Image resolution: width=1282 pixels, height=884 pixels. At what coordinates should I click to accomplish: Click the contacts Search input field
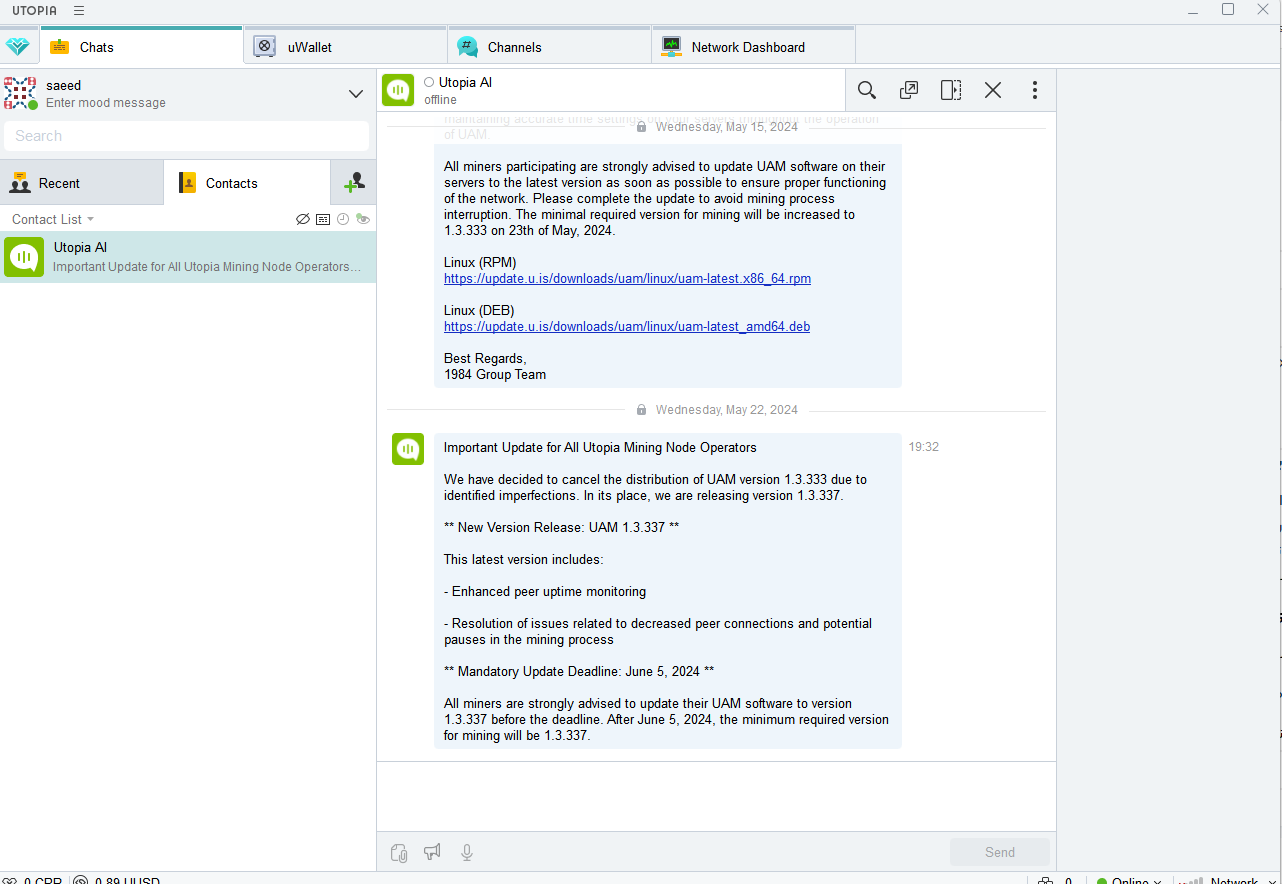[186, 136]
